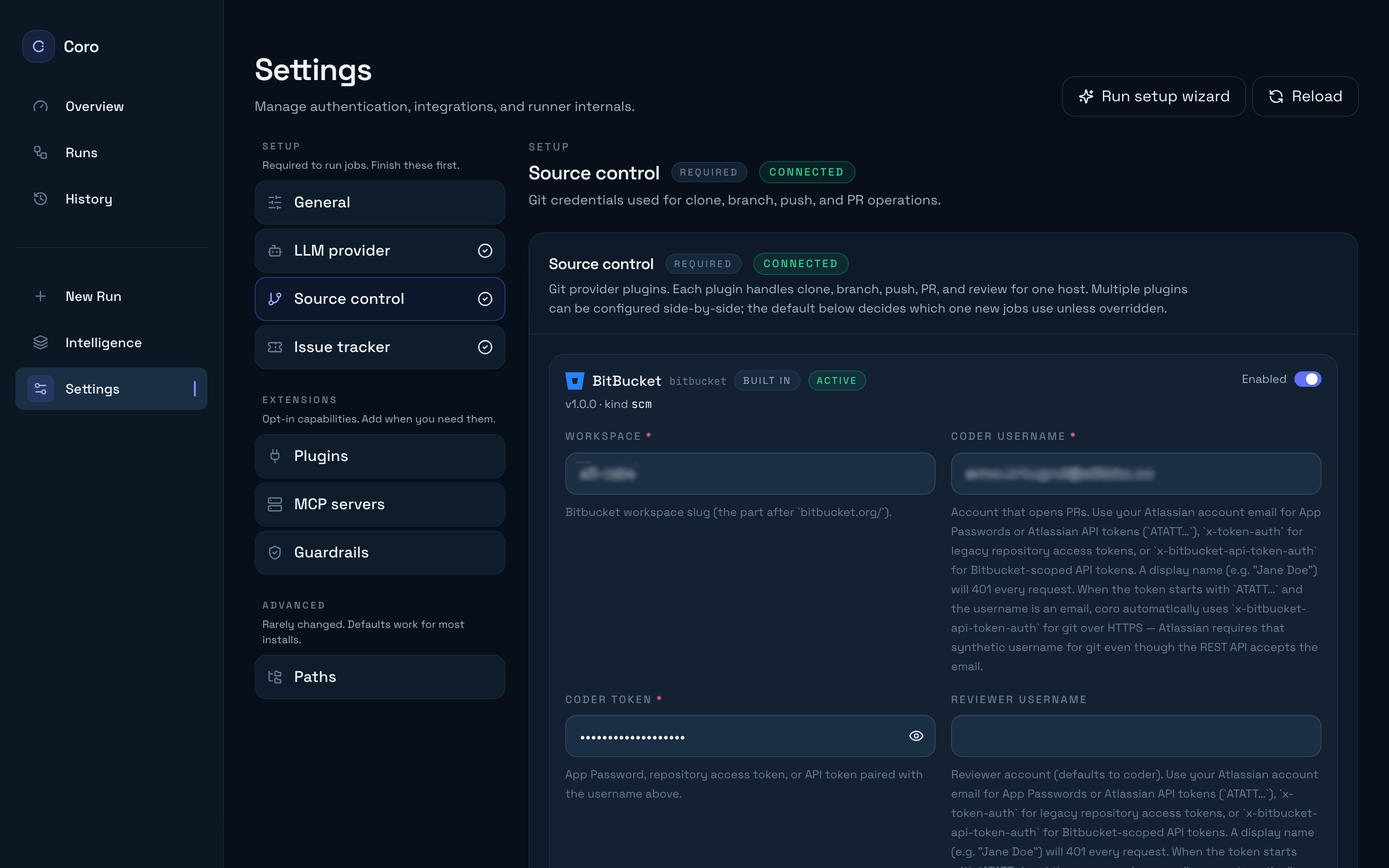Reveal the coder token with eye icon
The image size is (1389, 868).
(x=916, y=736)
